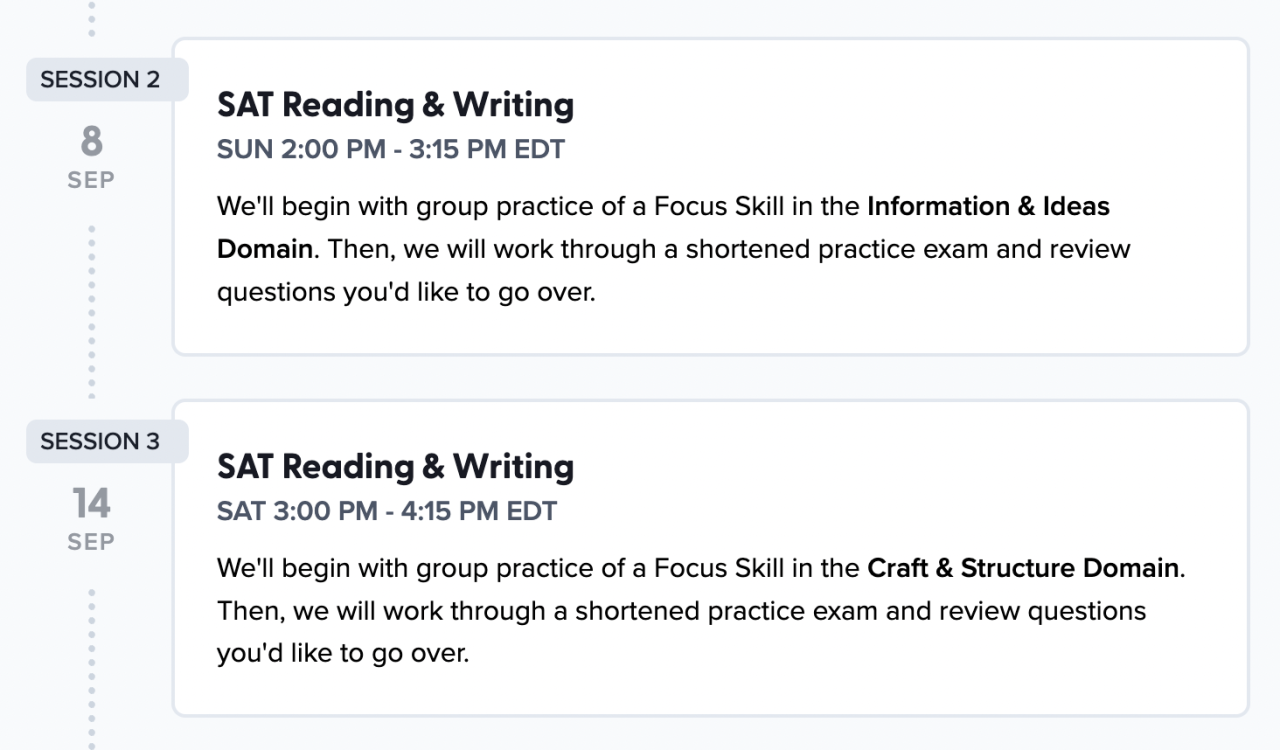Open SAT Reading & Writing title in Session 2
This screenshot has height=750, width=1280.
click(395, 105)
